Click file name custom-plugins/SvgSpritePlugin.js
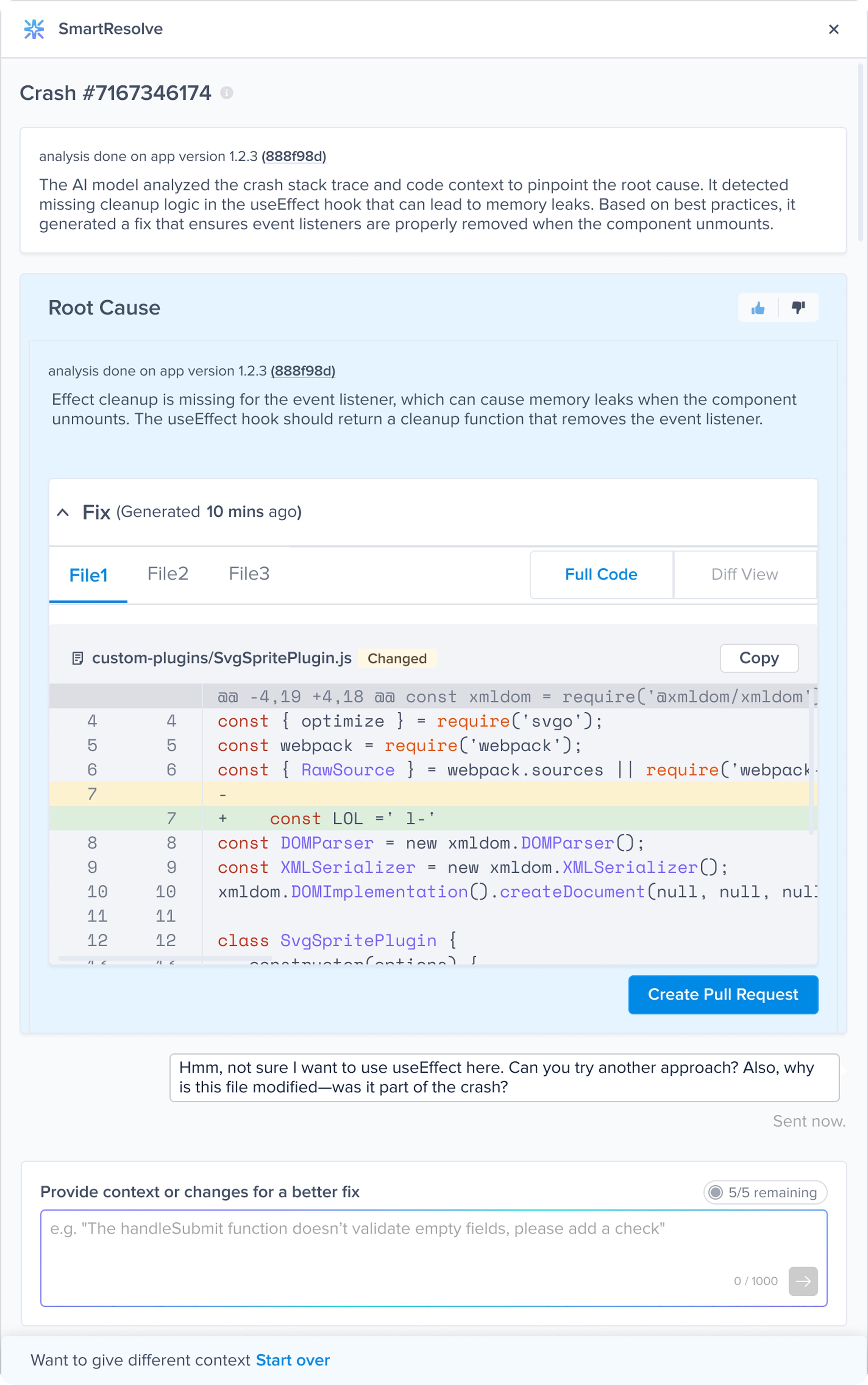Viewport: 868px width, 1385px height. tap(222, 658)
